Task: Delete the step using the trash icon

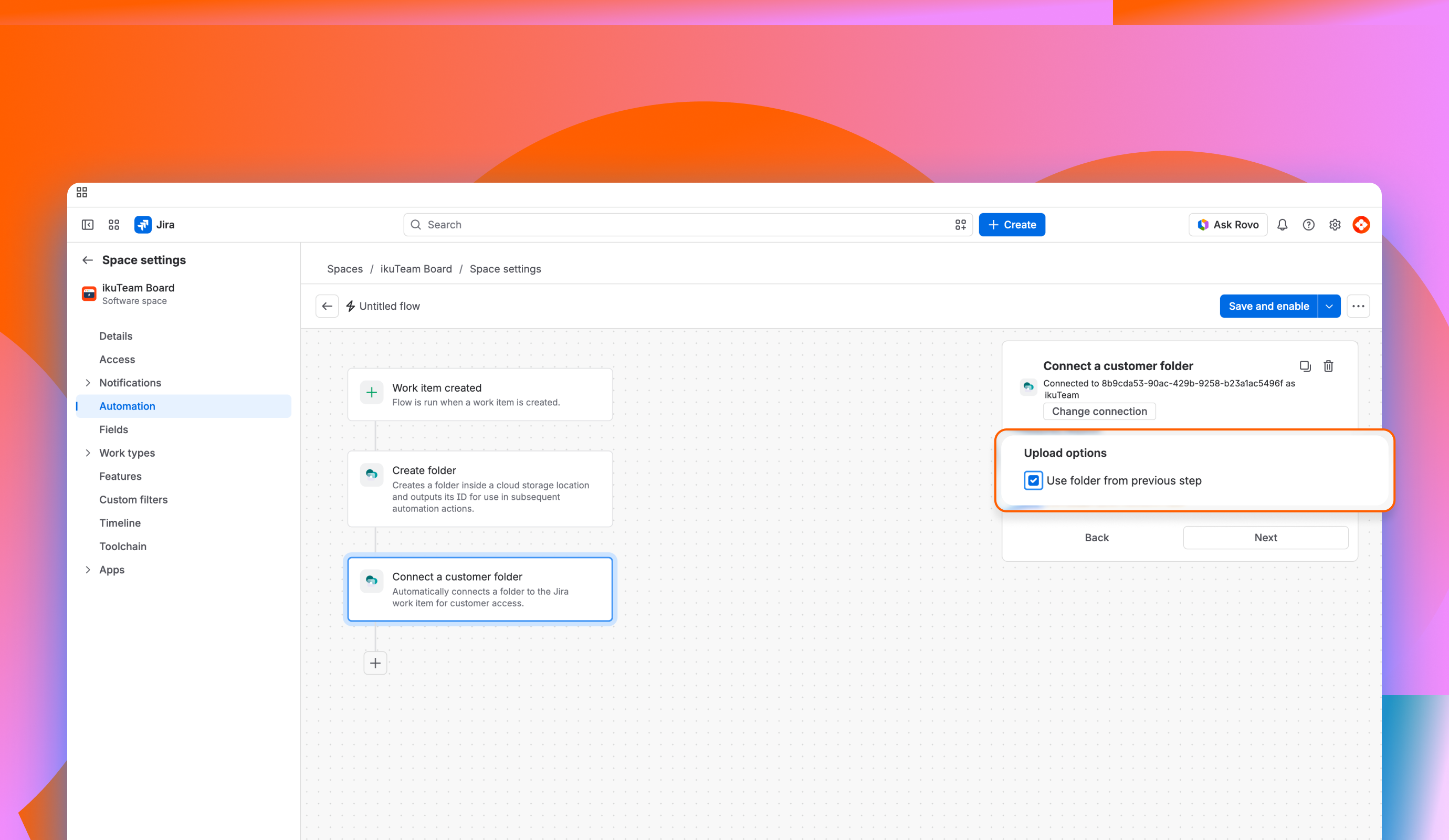Action: 1328,366
